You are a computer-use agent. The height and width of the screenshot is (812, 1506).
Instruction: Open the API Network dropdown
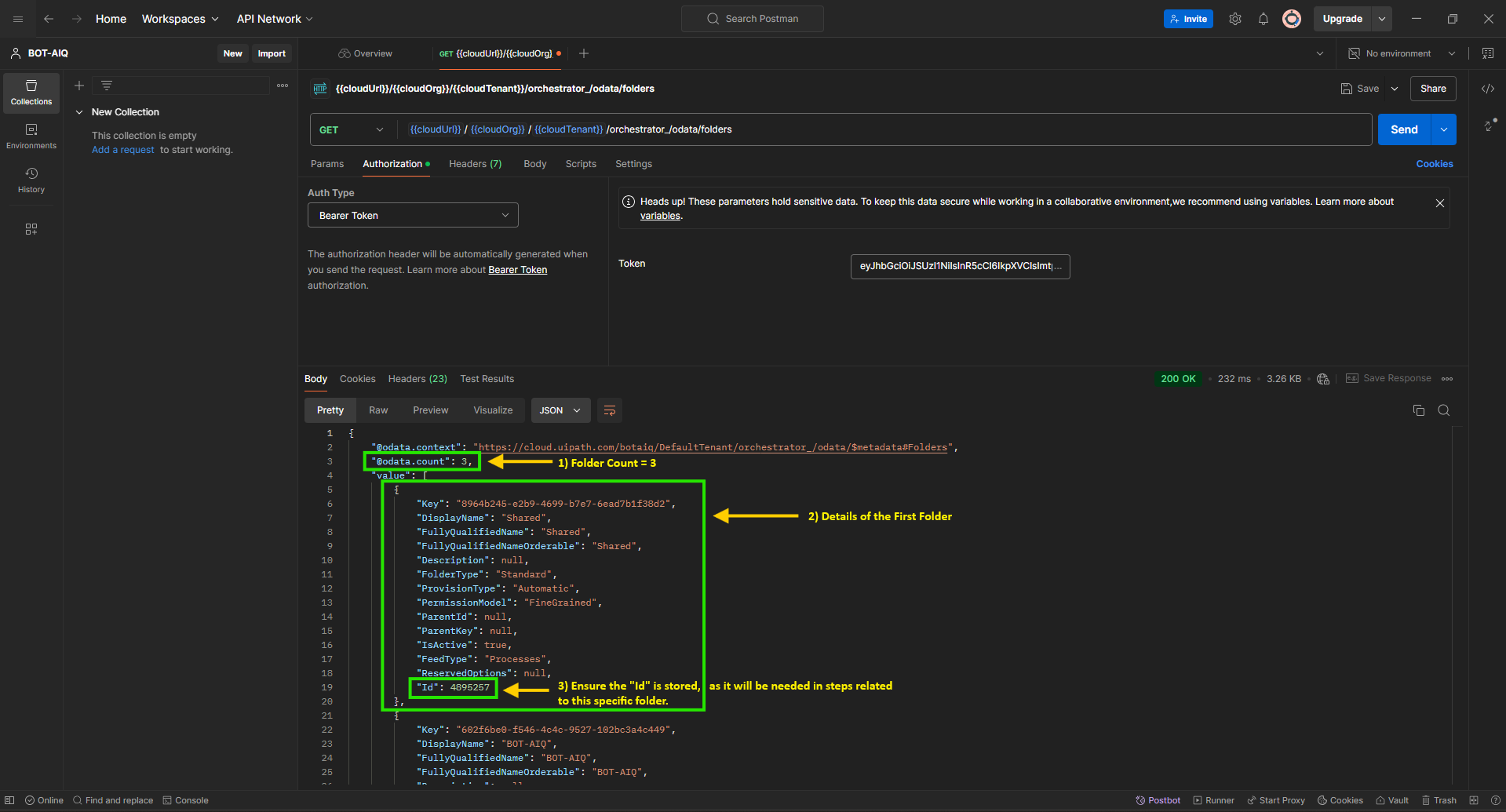pos(275,19)
